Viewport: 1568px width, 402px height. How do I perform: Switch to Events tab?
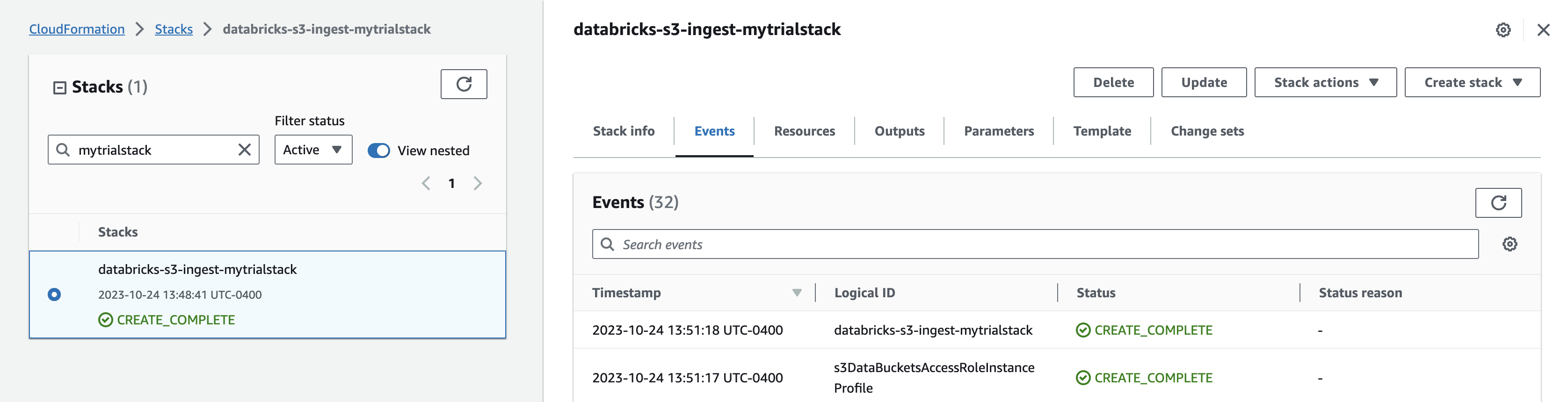pos(714,131)
